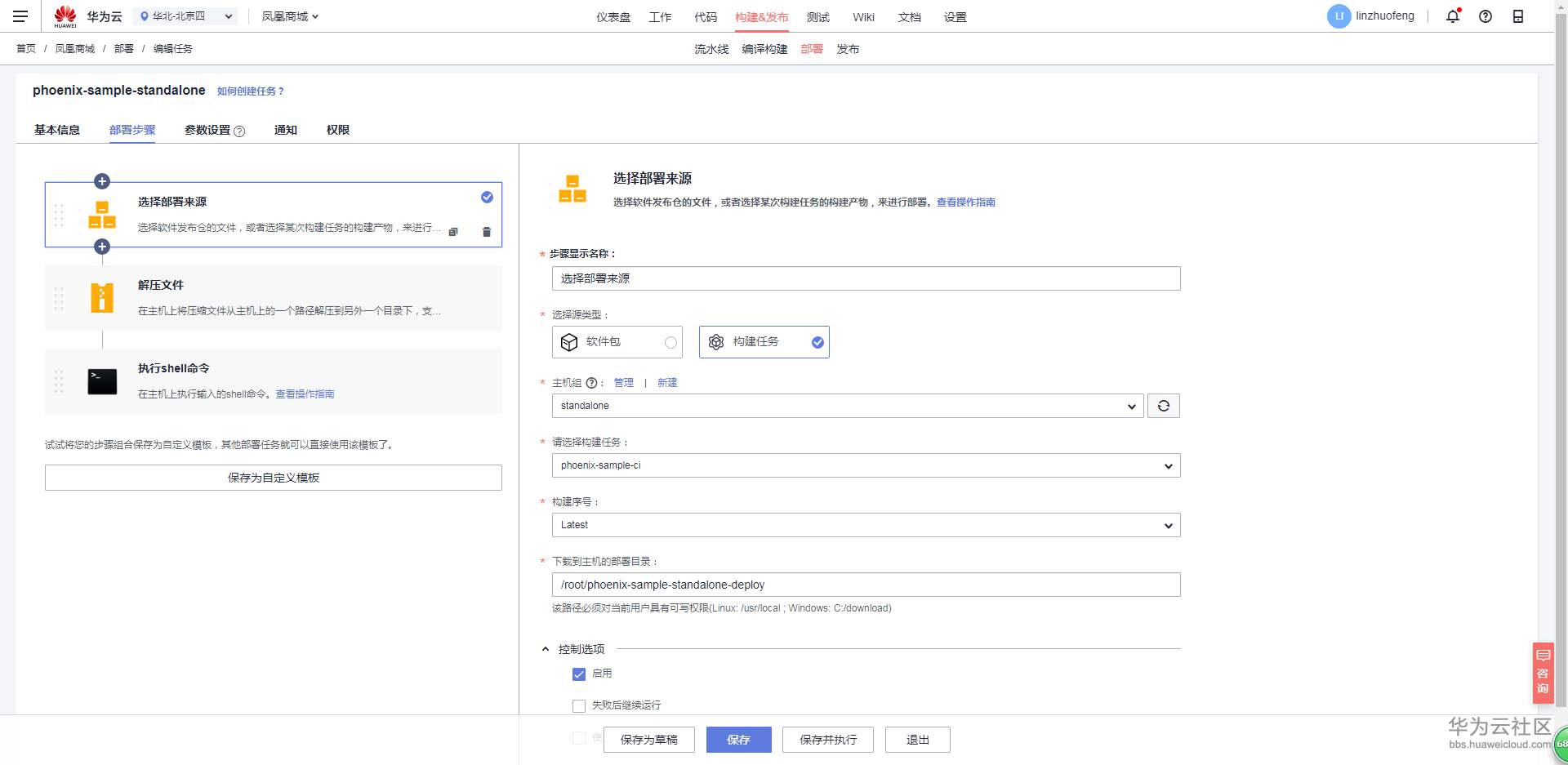Screen dimensions: 1568x765
Task: Click 保存并执行 button
Action: (x=828, y=740)
